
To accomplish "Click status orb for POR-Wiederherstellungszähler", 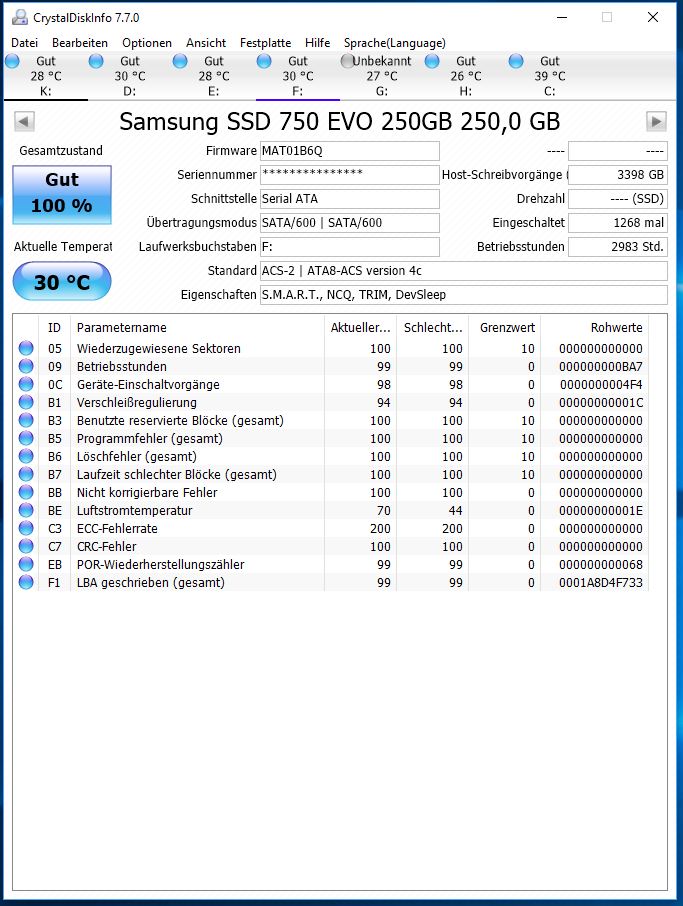I will pyautogui.click(x=26, y=563).
